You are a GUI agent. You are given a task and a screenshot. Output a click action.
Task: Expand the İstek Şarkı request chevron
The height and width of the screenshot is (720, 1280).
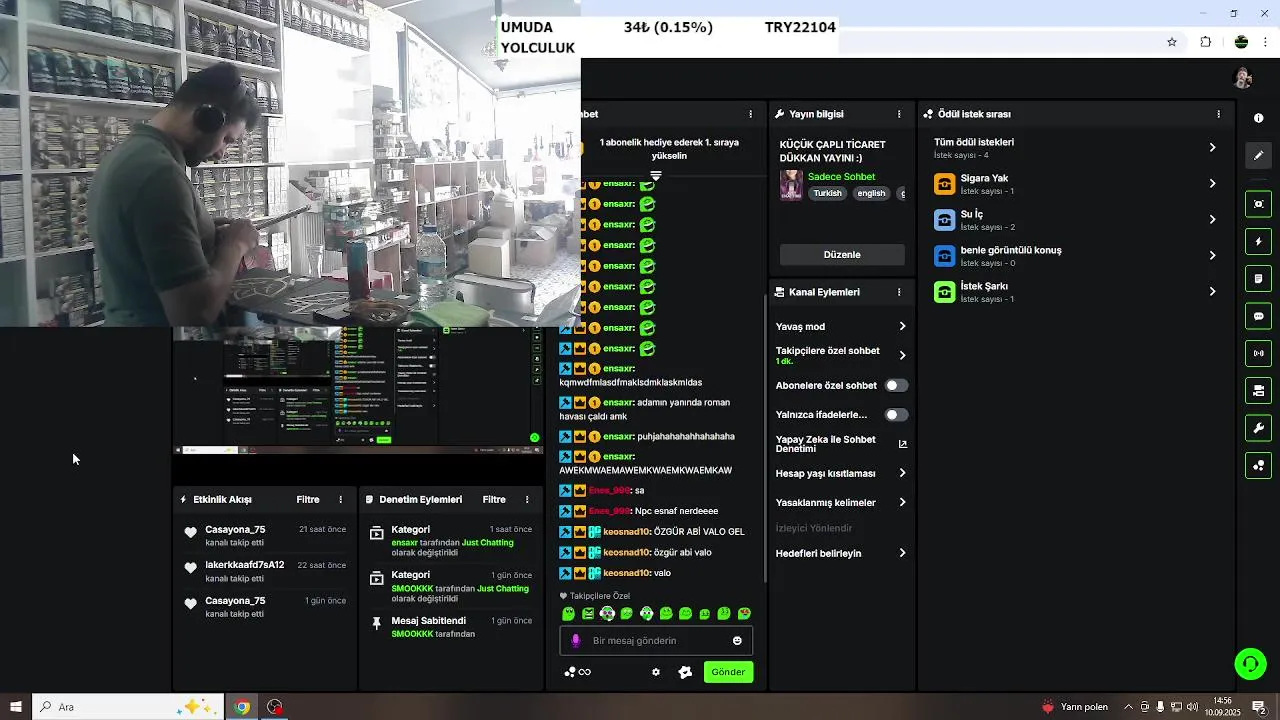coord(1212,291)
